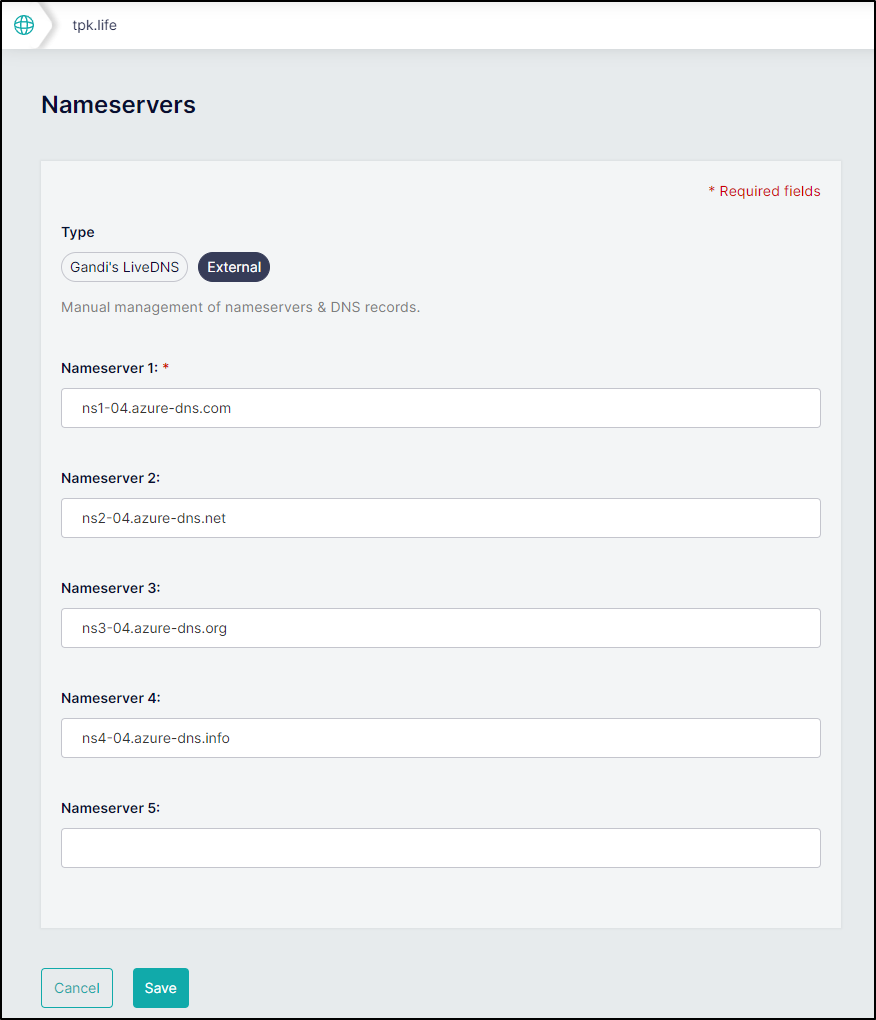This screenshot has width=876, height=1020.
Task: Click the Nameserver 3 label
Action: click(x=111, y=588)
